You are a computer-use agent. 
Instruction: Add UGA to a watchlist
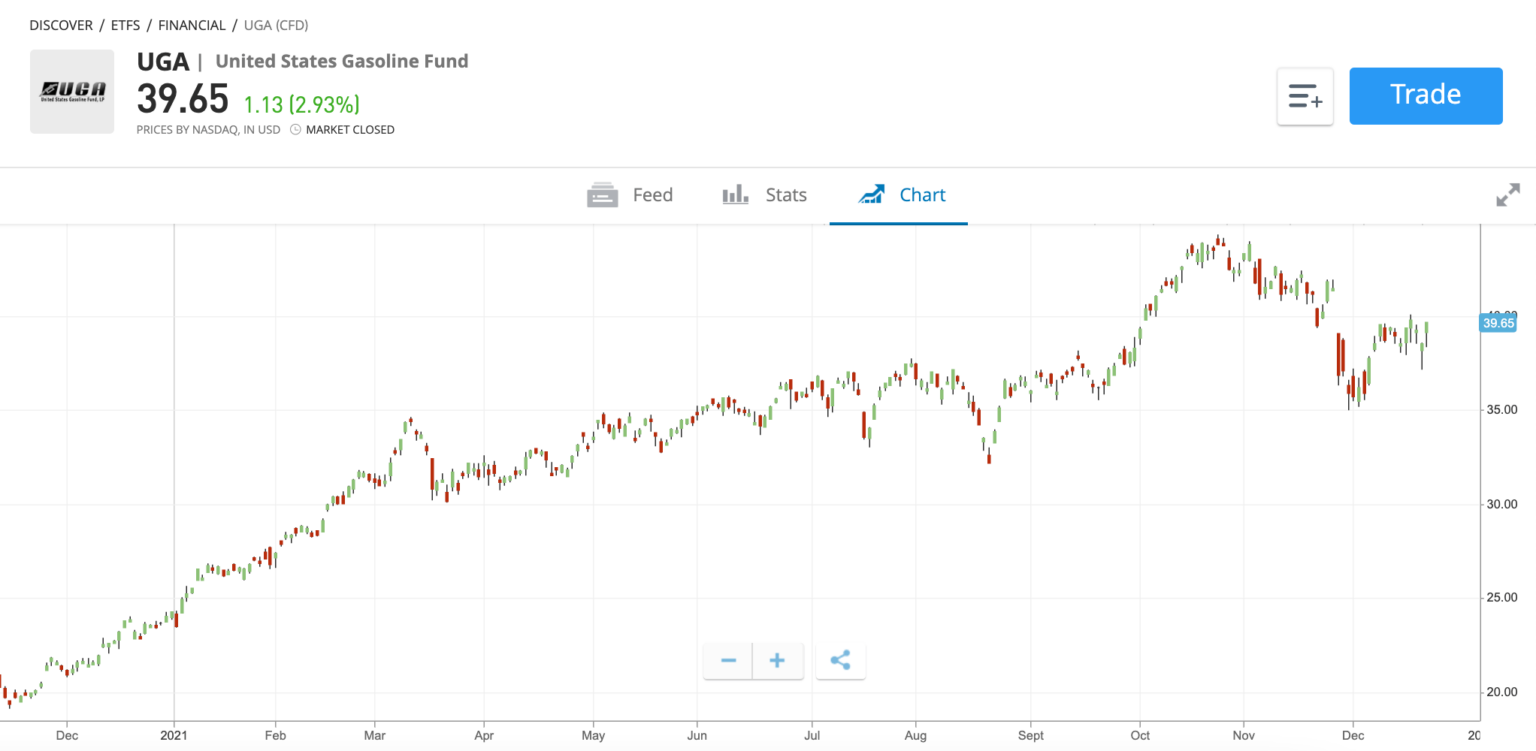(x=1305, y=96)
